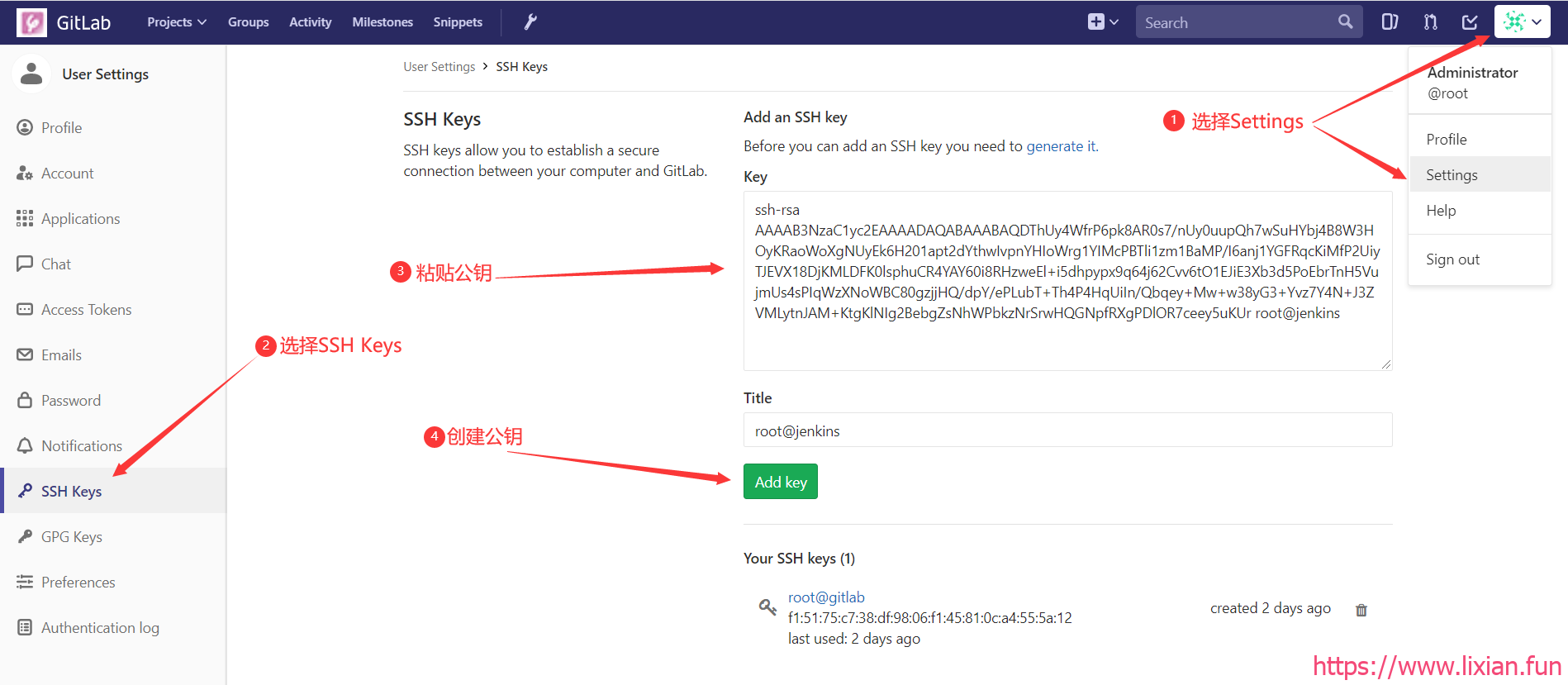Click the GPG Keys key icon
Image resolution: width=1568 pixels, height=685 pixels.
25,536
